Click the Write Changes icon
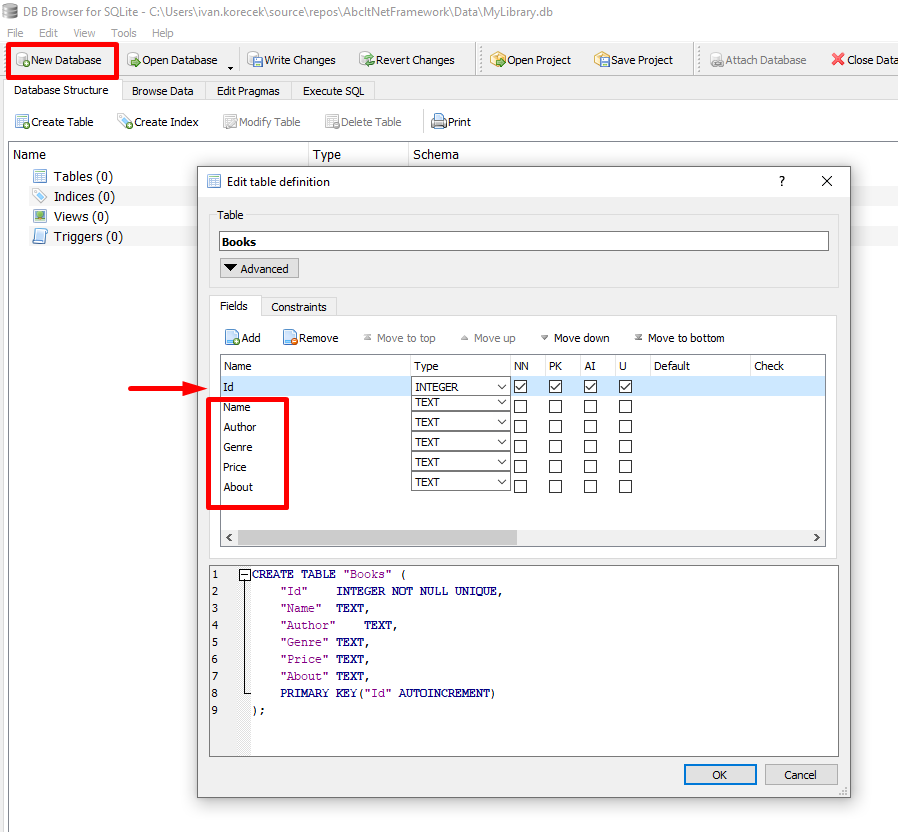Viewport: 898px width, 832px height. point(255,60)
